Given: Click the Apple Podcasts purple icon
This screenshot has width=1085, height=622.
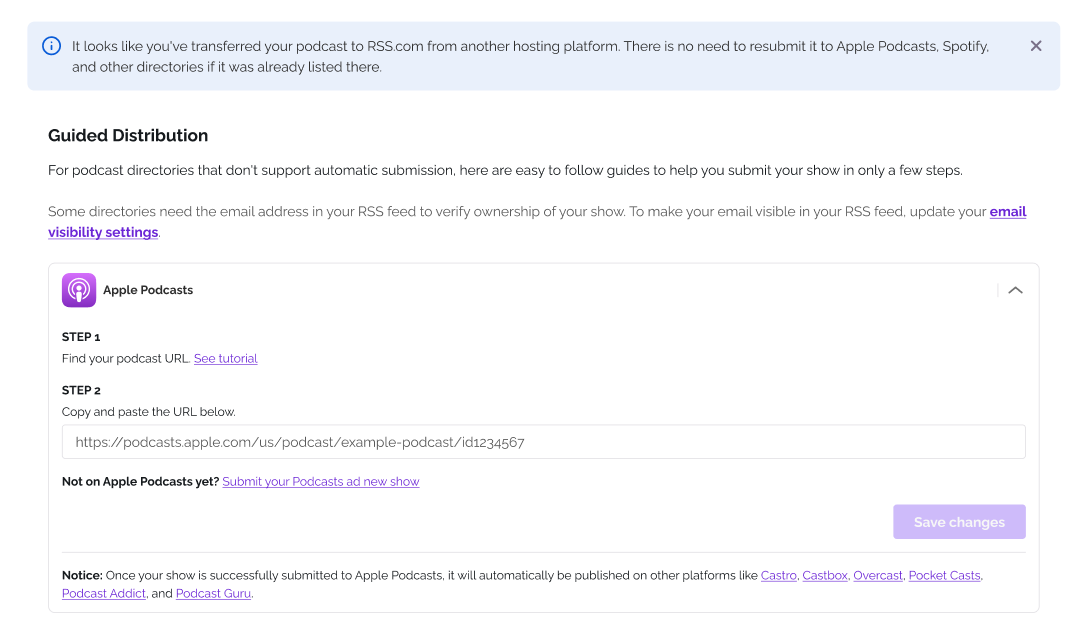Looking at the screenshot, I should click(x=79, y=290).
